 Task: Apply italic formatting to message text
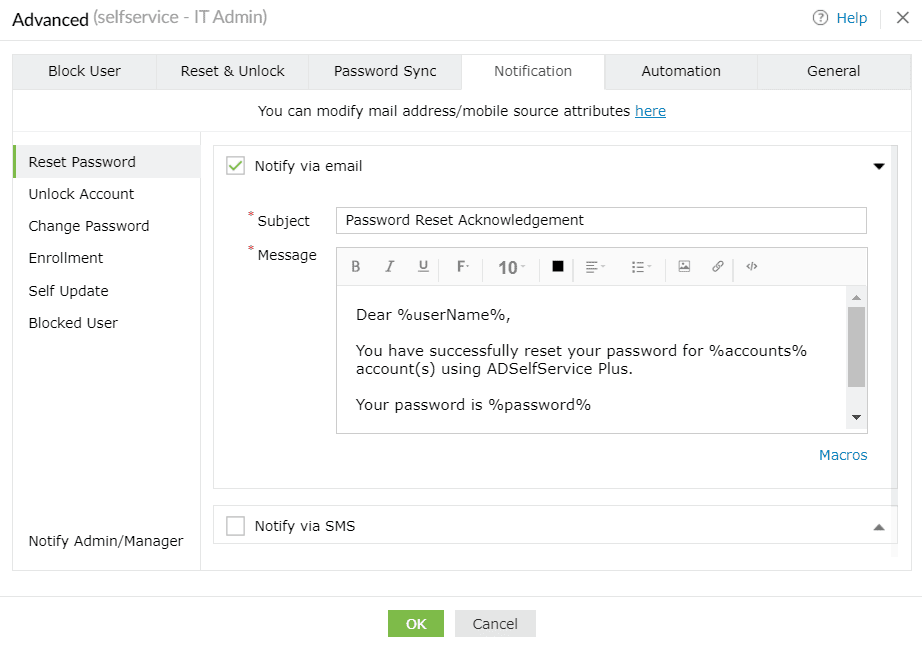tap(390, 267)
